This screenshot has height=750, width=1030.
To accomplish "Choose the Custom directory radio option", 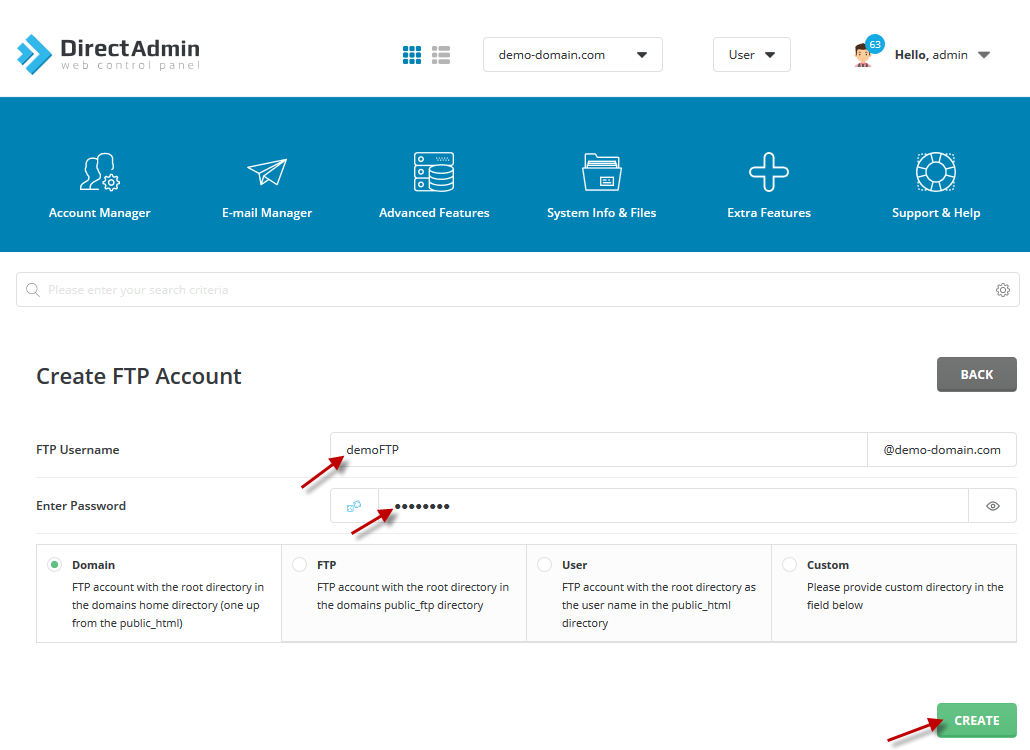I will pyautogui.click(x=789, y=565).
